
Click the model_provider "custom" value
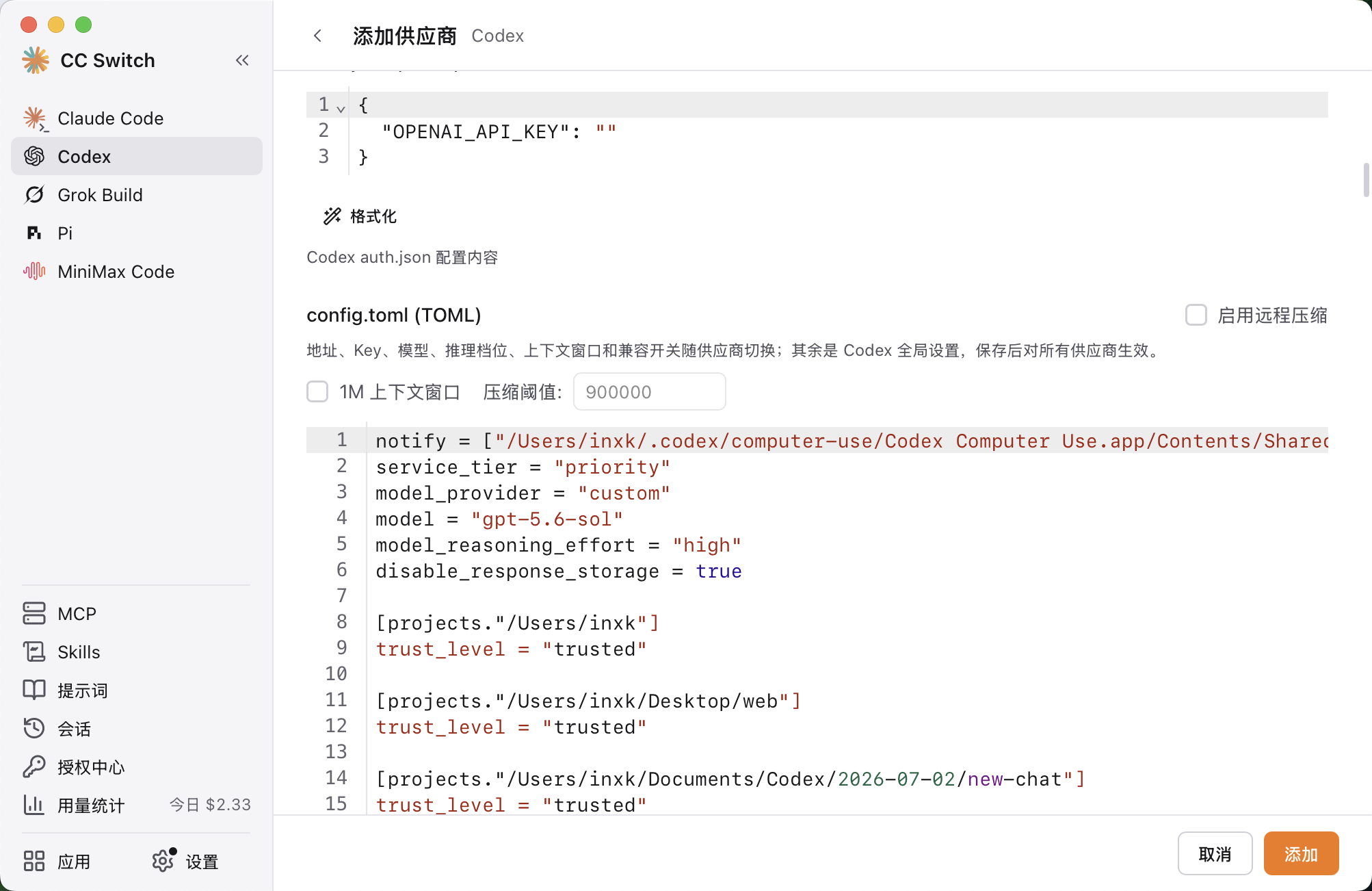[x=624, y=493]
